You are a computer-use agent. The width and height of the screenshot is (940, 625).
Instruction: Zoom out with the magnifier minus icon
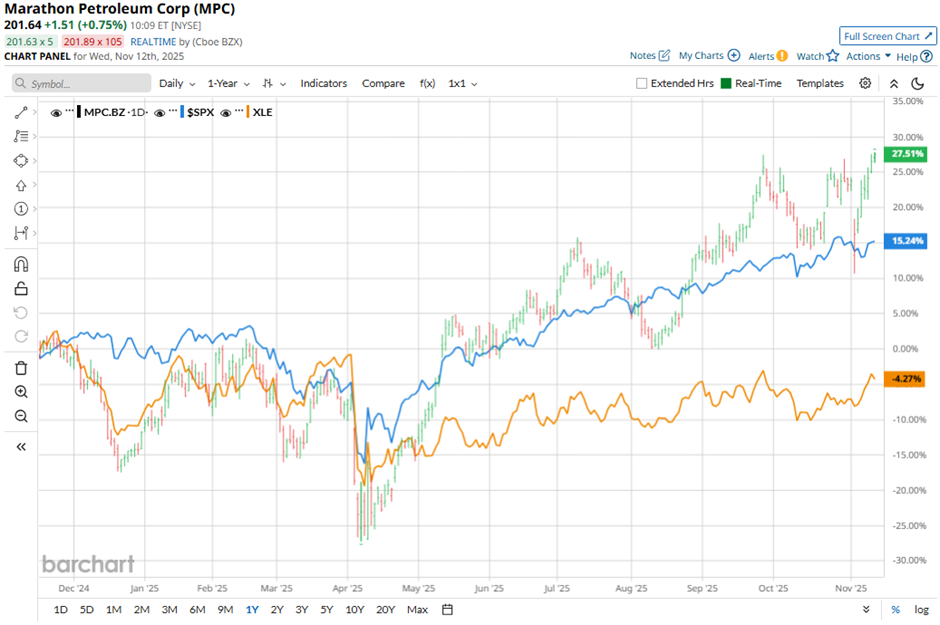click(x=21, y=416)
